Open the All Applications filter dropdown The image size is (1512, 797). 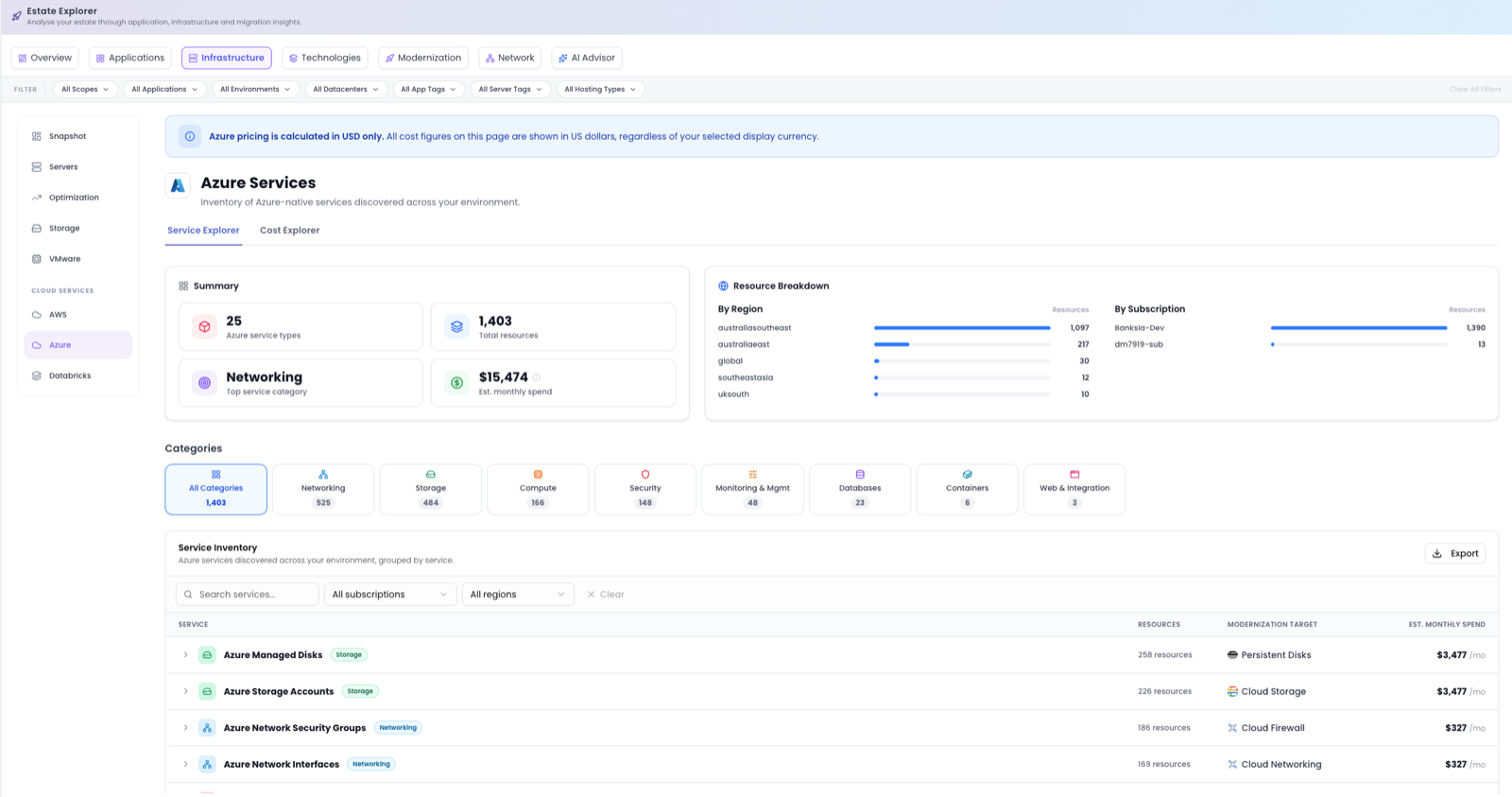coord(164,89)
